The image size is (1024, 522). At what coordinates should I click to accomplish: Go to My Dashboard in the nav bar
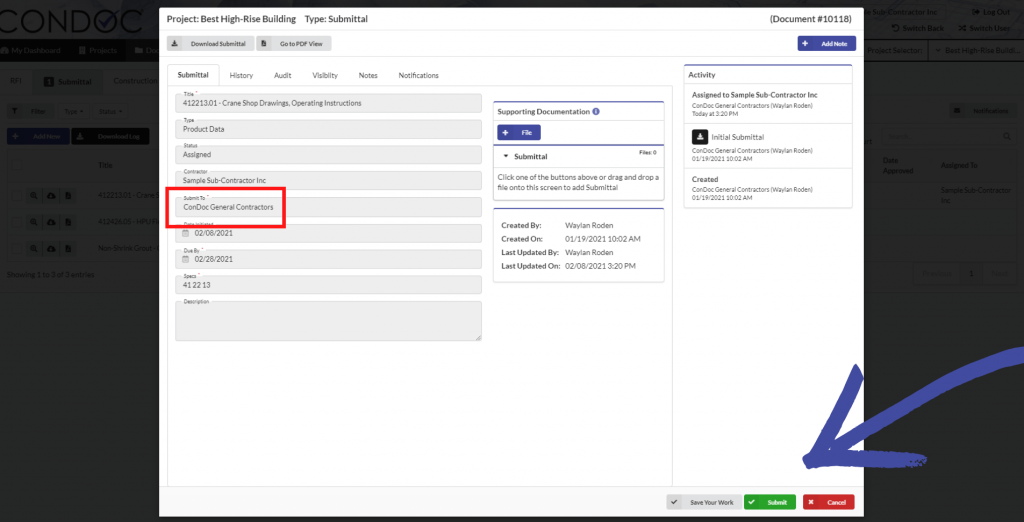(31, 50)
